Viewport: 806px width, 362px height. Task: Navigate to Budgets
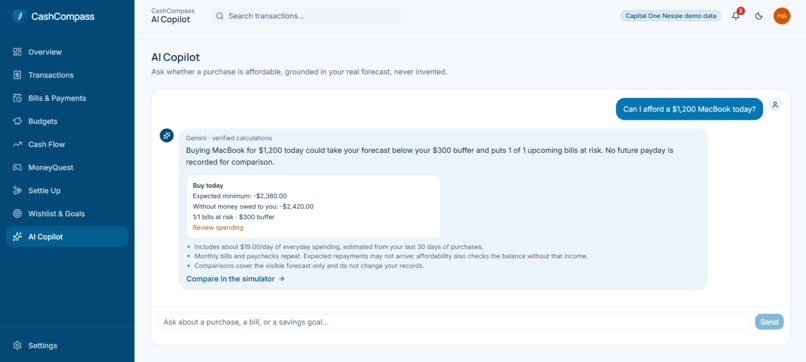(67, 121)
